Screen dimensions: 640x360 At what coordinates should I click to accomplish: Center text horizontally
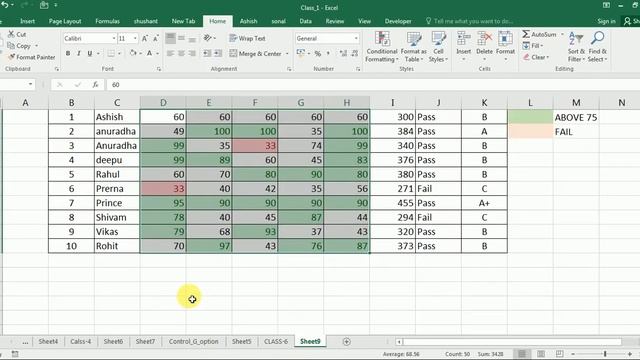tap(181, 53)
